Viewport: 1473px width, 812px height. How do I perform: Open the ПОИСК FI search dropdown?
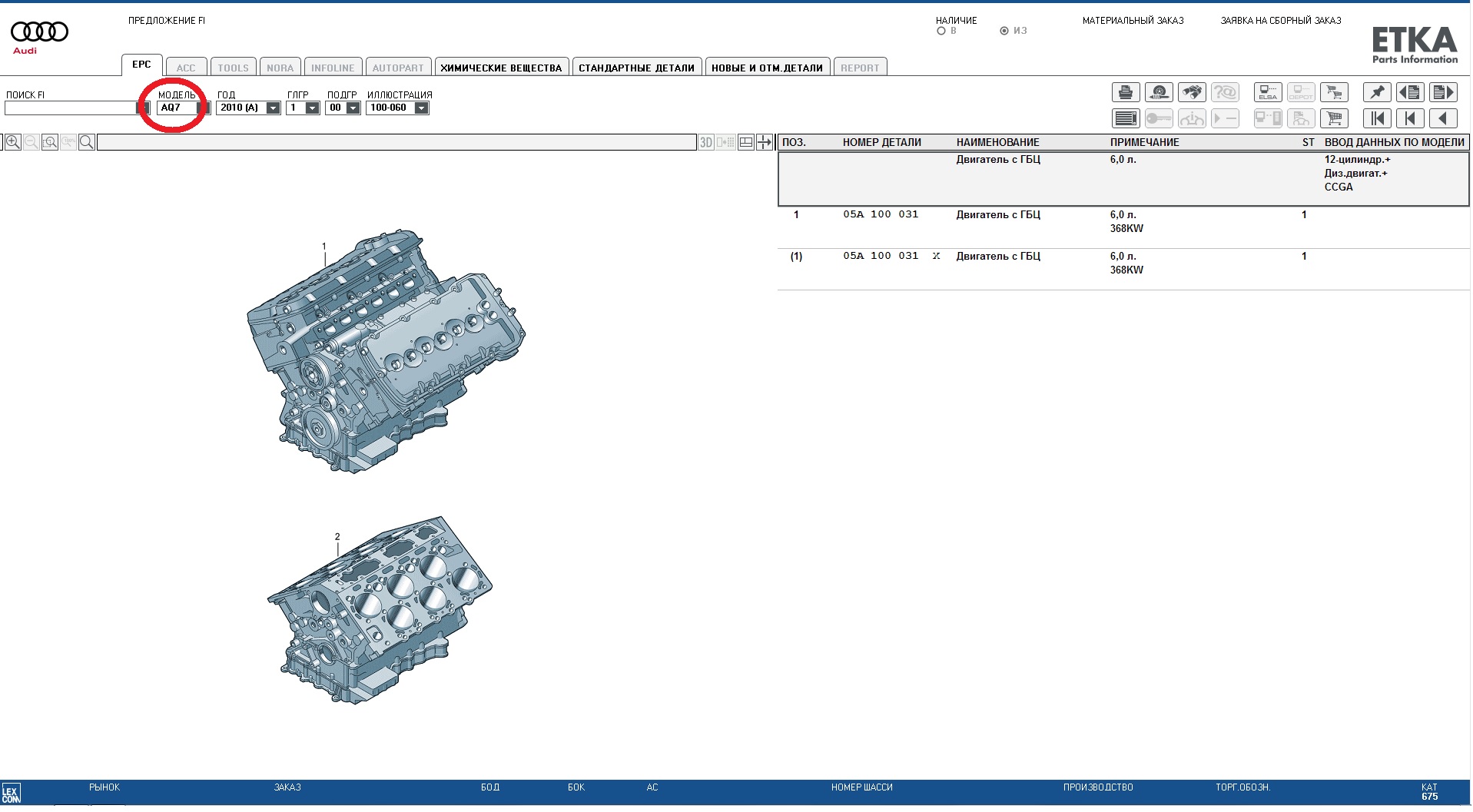tap(142, 108)
